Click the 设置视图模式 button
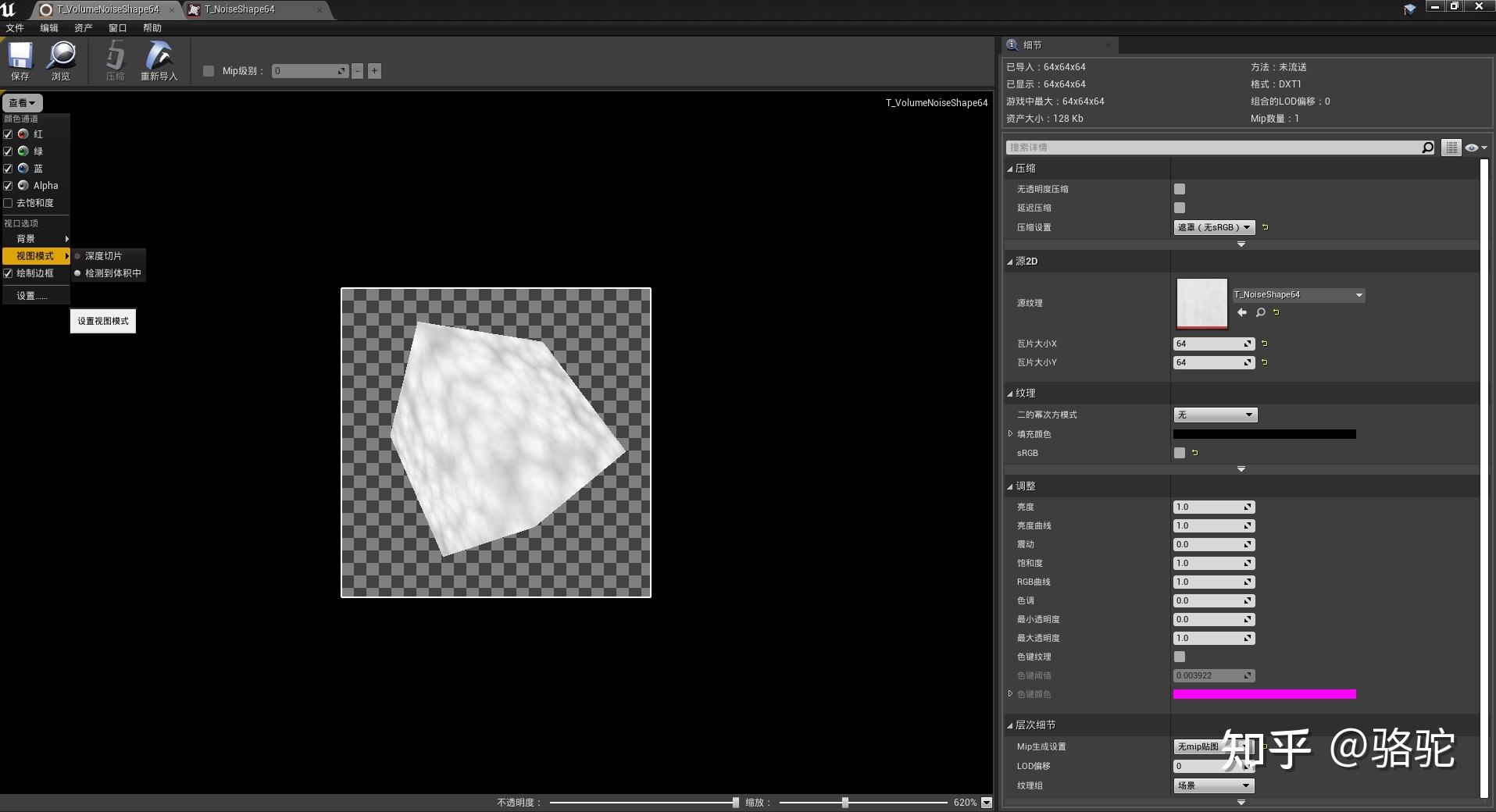 click(102, 320)
